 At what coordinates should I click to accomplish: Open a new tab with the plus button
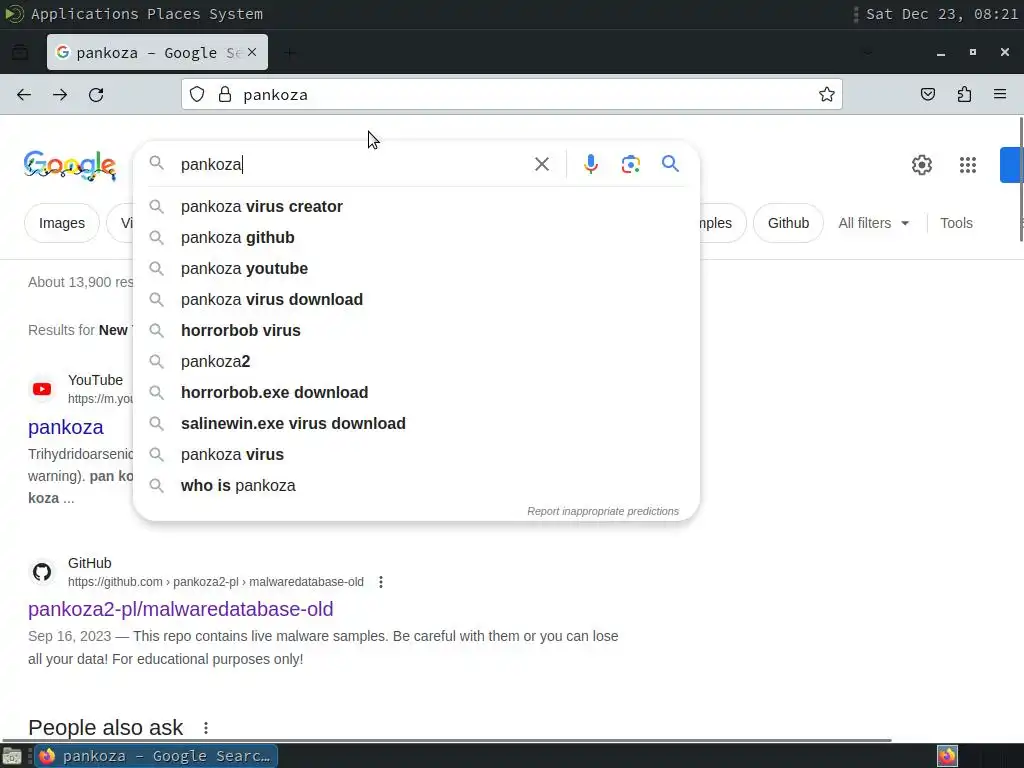tap(289, 52)
